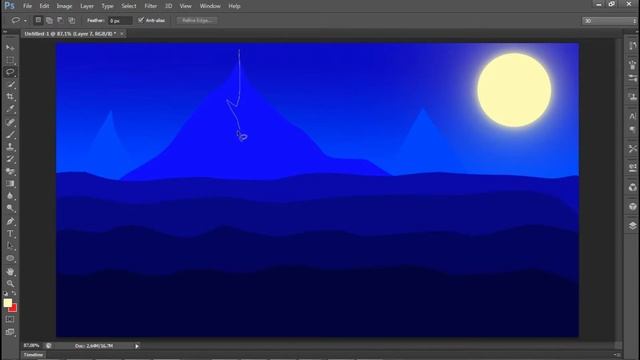Click the Refine Edge button
The height and width of the screenshot is (360, 640).
click(197, 20)
